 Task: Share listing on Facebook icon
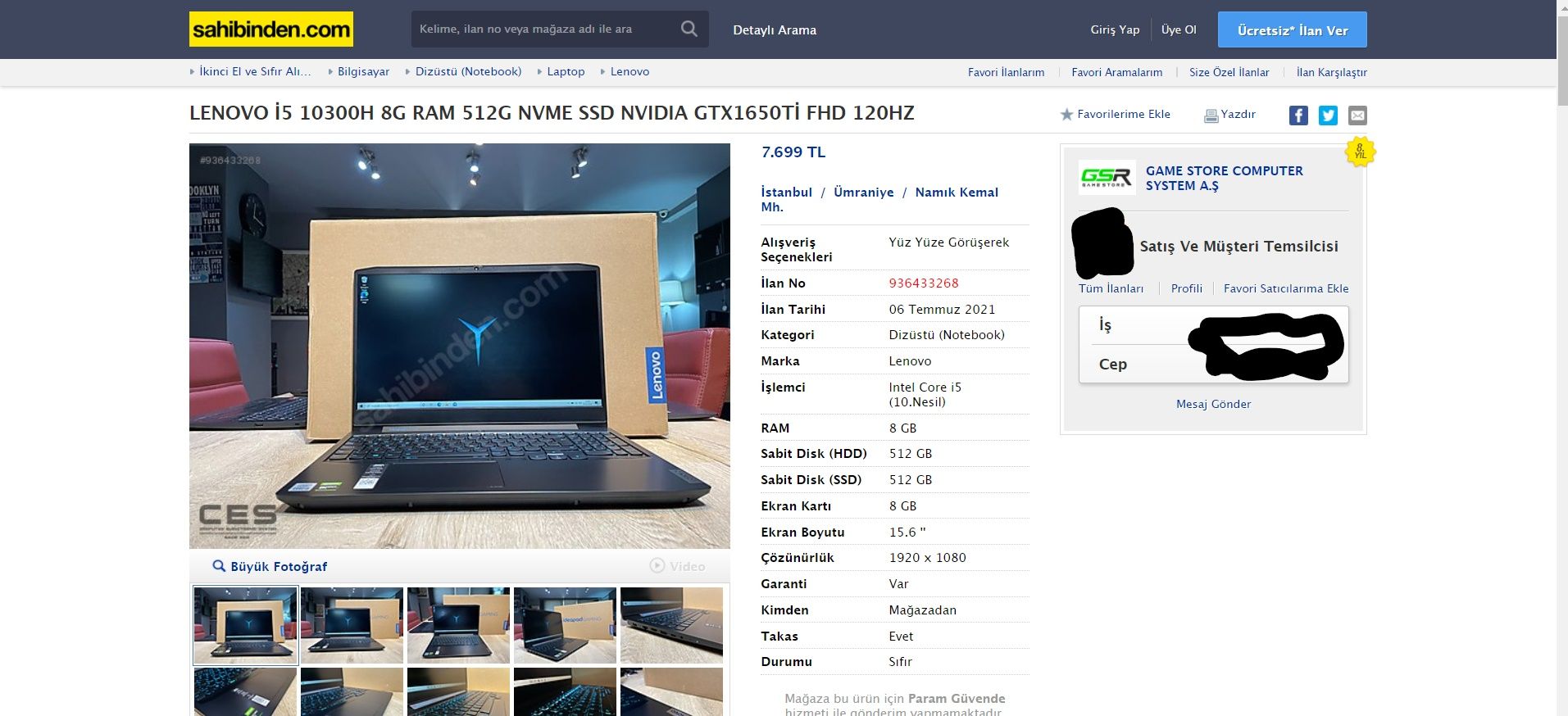[1298, 116]
